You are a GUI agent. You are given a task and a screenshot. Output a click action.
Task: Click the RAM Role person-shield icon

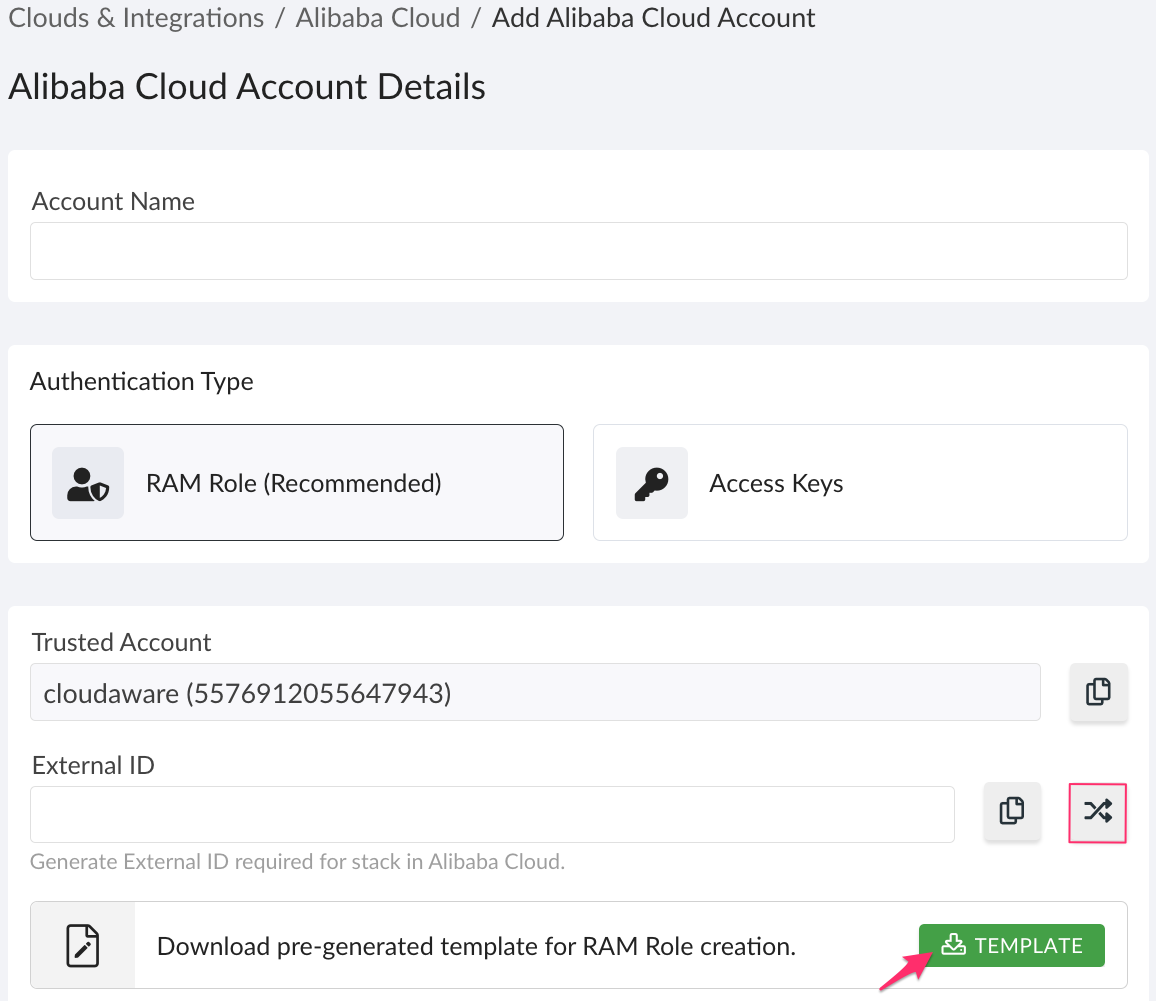tap(88, 483)
